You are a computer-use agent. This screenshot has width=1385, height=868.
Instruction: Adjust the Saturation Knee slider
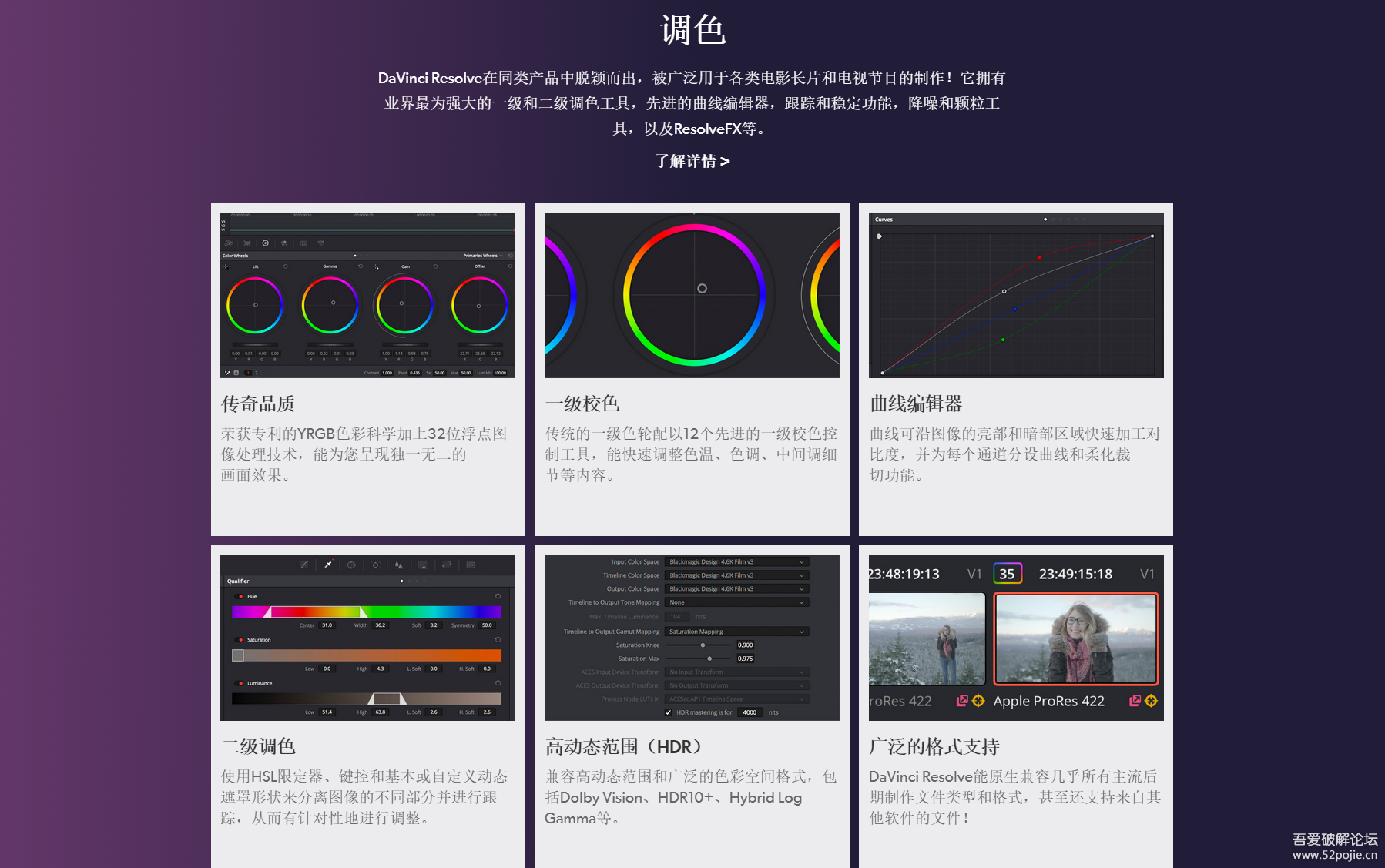(x=703, y=645)
